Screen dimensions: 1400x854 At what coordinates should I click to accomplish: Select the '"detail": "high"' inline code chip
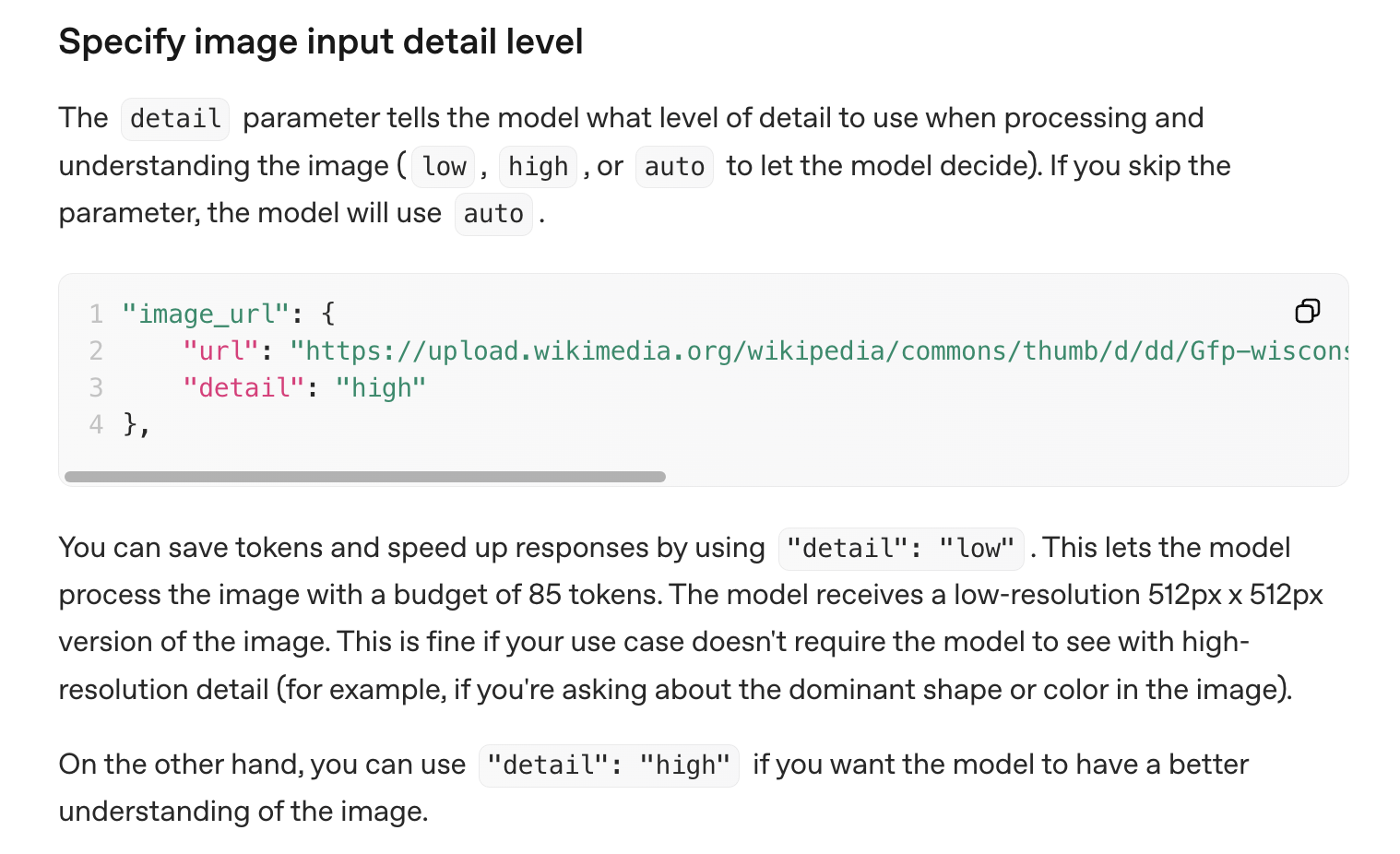(609, 765)
